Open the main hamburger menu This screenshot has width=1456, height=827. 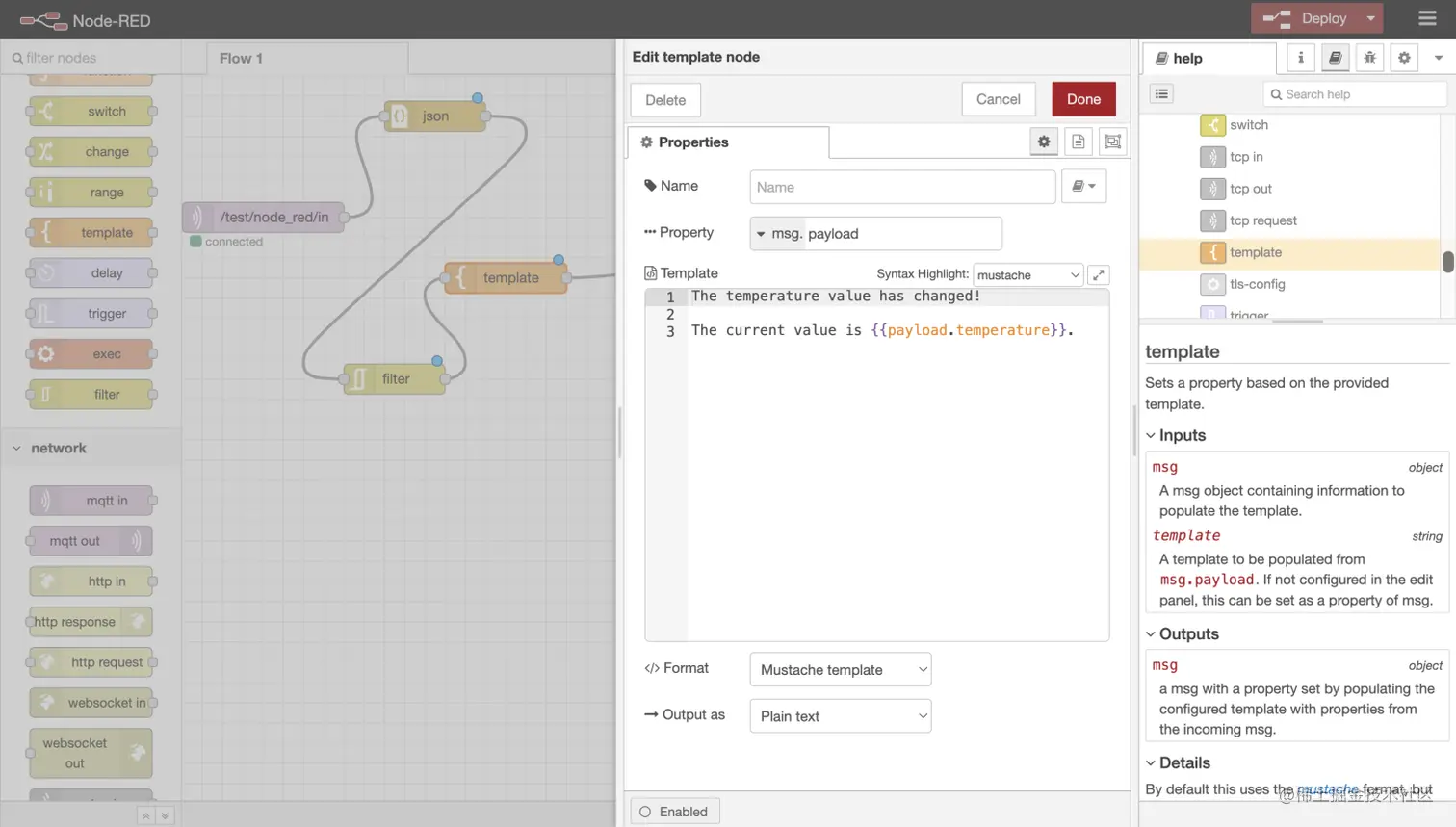coord(1428,18)
